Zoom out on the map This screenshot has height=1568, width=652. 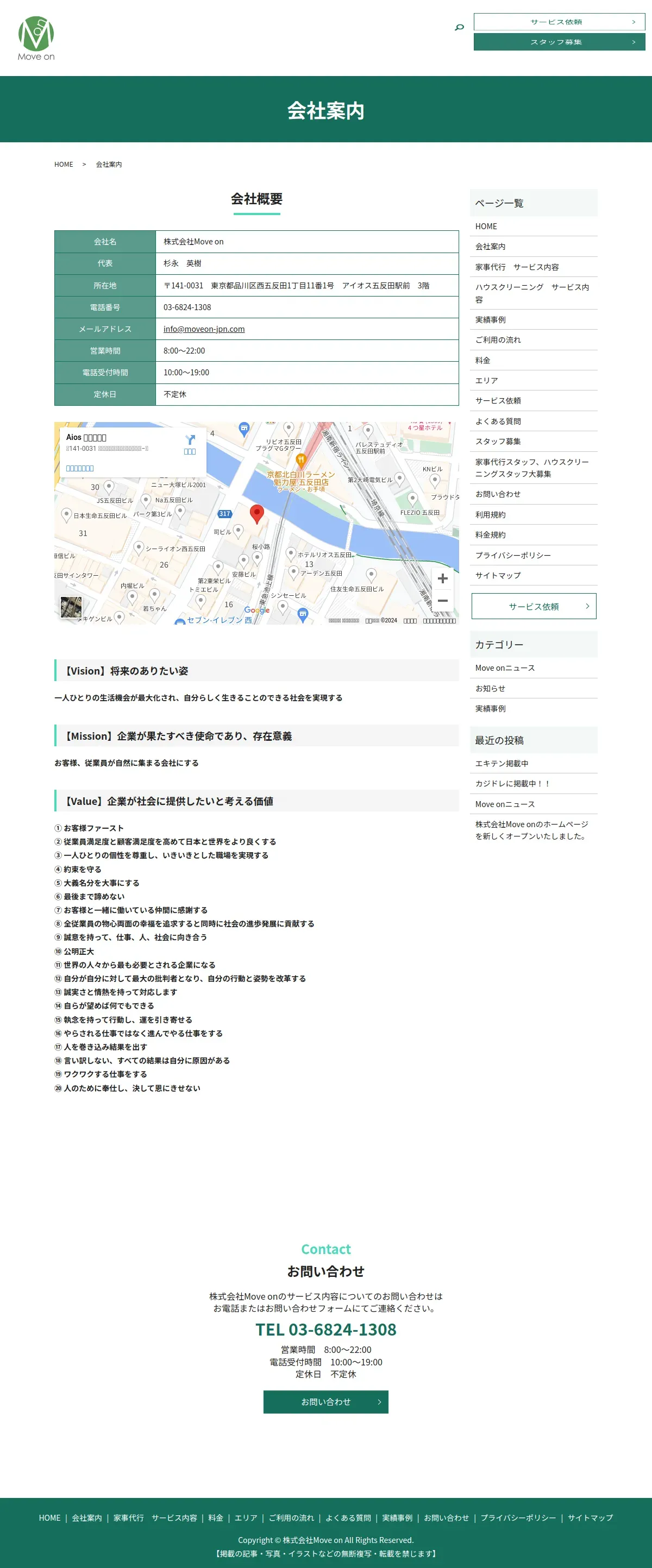coord(443,600)
